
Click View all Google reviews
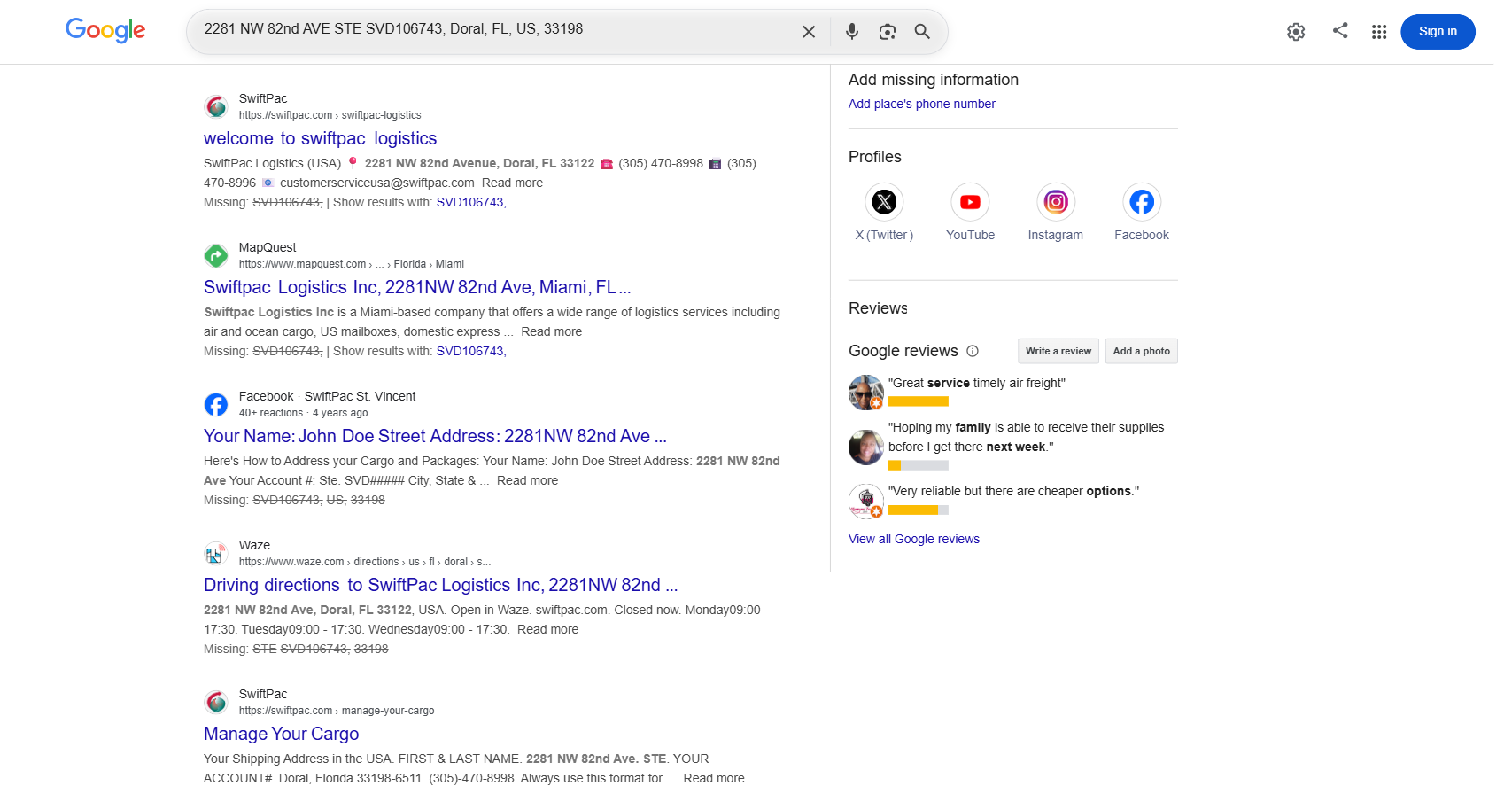(x=914, y=539)
